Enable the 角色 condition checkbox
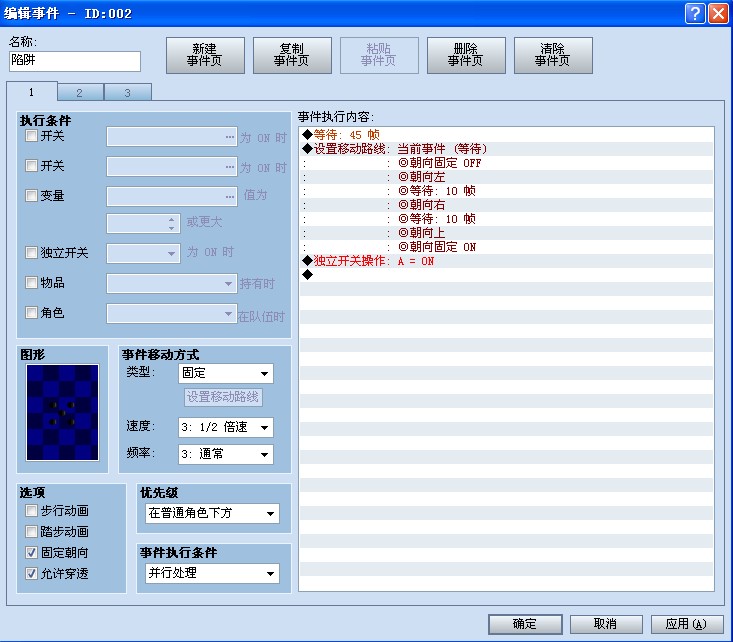This screenshot has width=733, height=642. point(31,313)
